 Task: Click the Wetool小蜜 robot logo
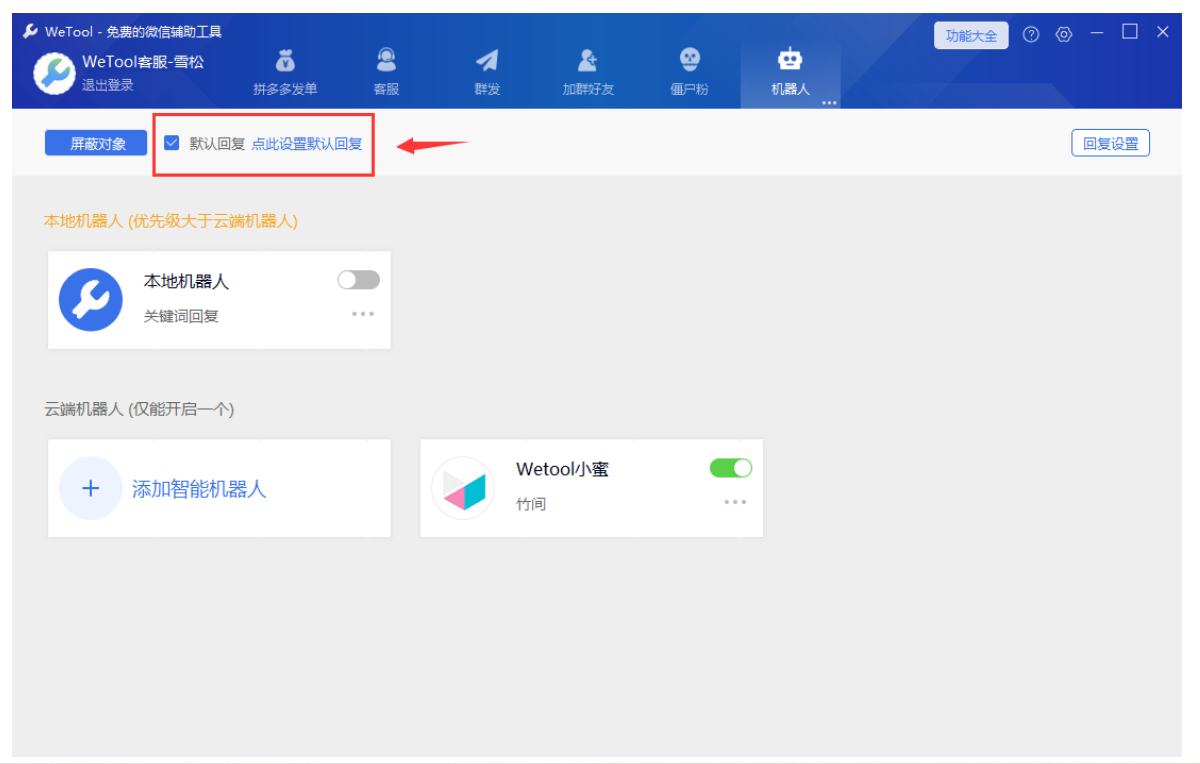click(463, 488)
